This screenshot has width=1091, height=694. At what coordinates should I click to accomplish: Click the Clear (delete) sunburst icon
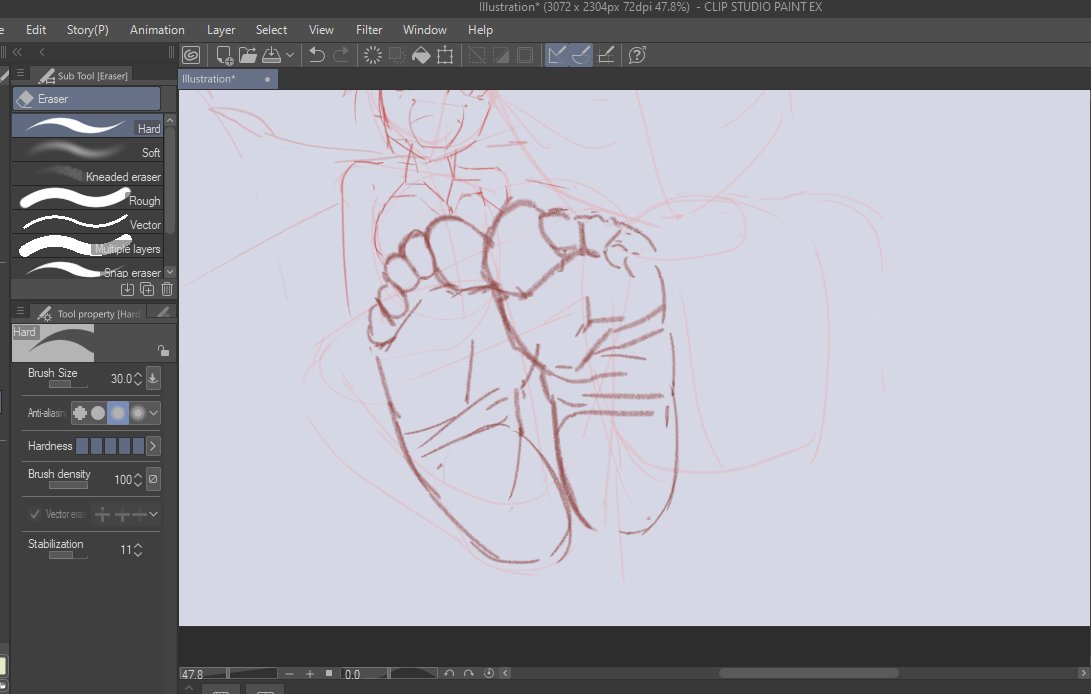point(373,55)
